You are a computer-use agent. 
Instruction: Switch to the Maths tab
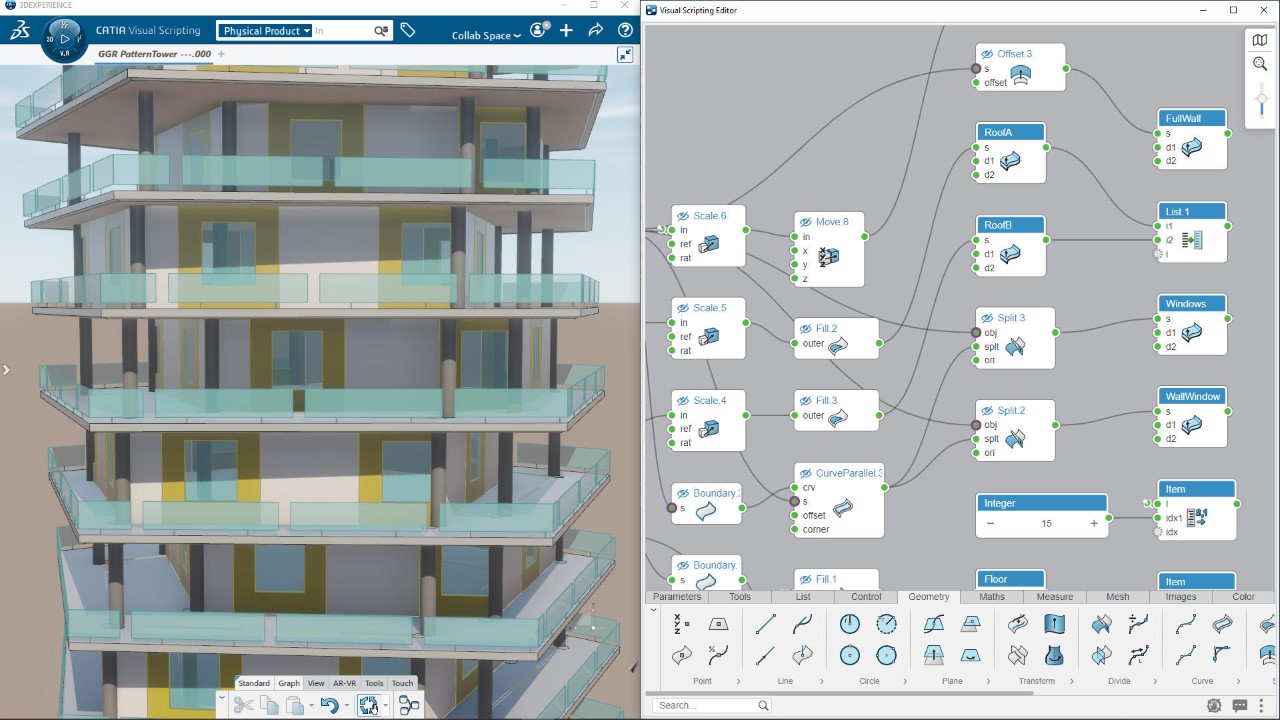click(991, 597)
